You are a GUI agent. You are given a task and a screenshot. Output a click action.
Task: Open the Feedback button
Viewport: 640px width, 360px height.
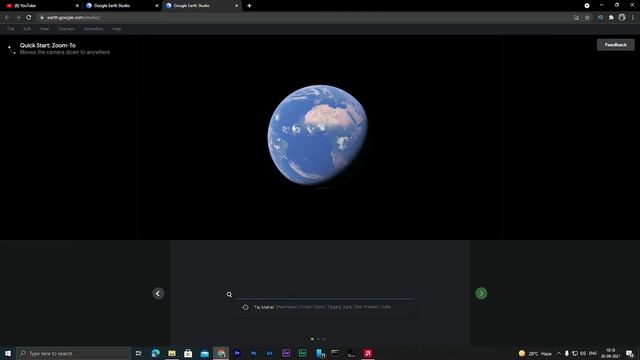click(x=616, y=45)
